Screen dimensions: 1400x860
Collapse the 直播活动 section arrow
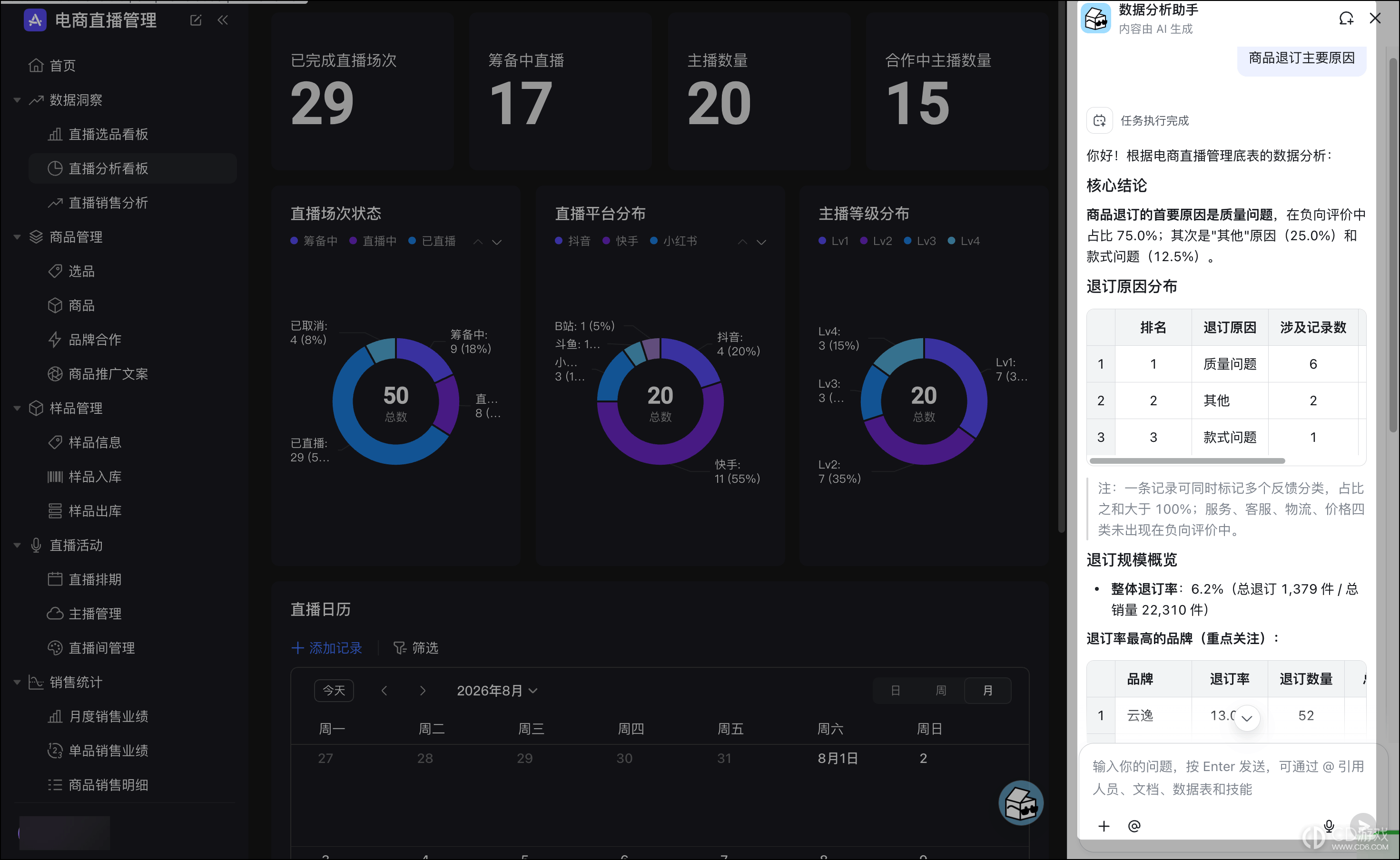coord(17,545)
